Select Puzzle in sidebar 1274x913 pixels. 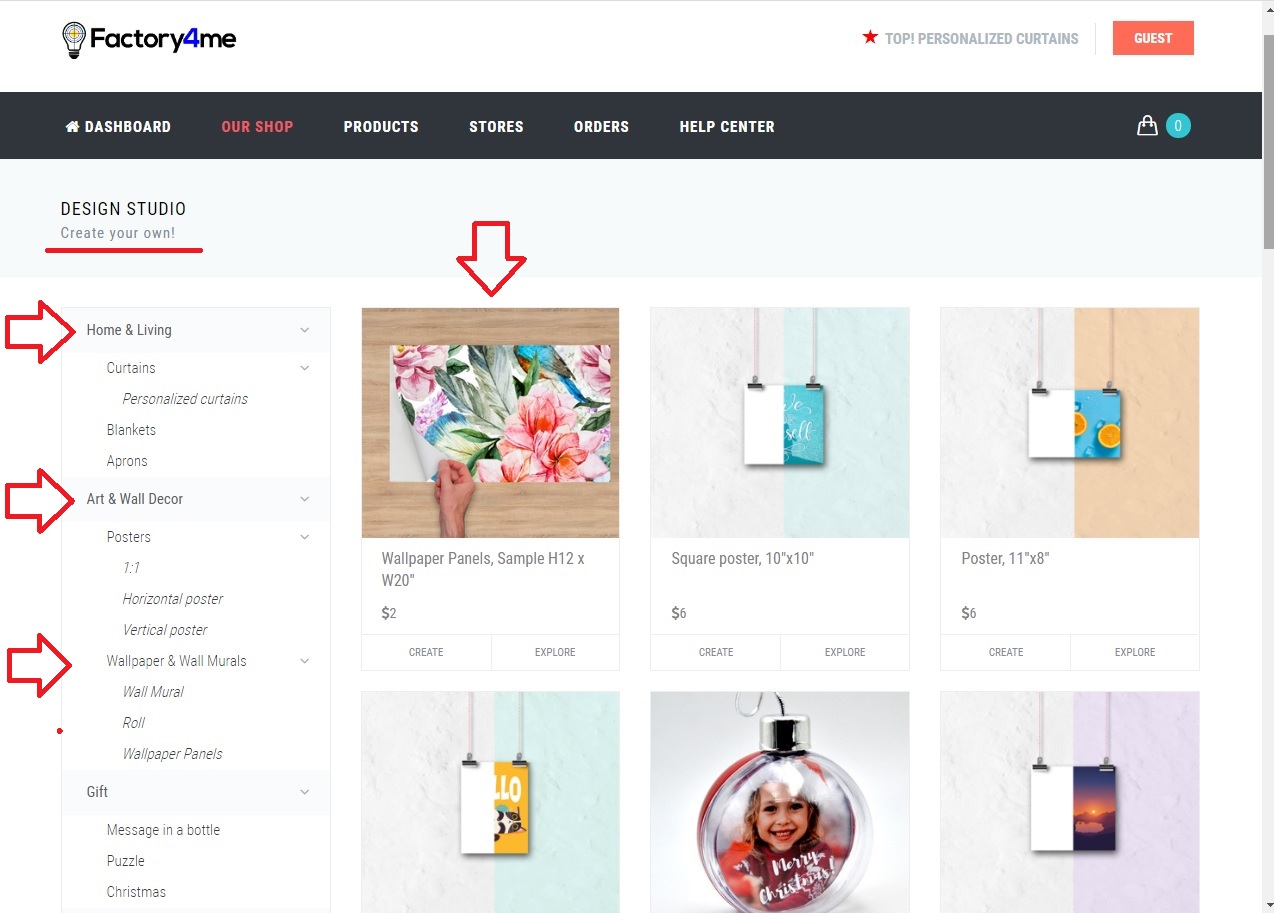(x=126, y=861)
